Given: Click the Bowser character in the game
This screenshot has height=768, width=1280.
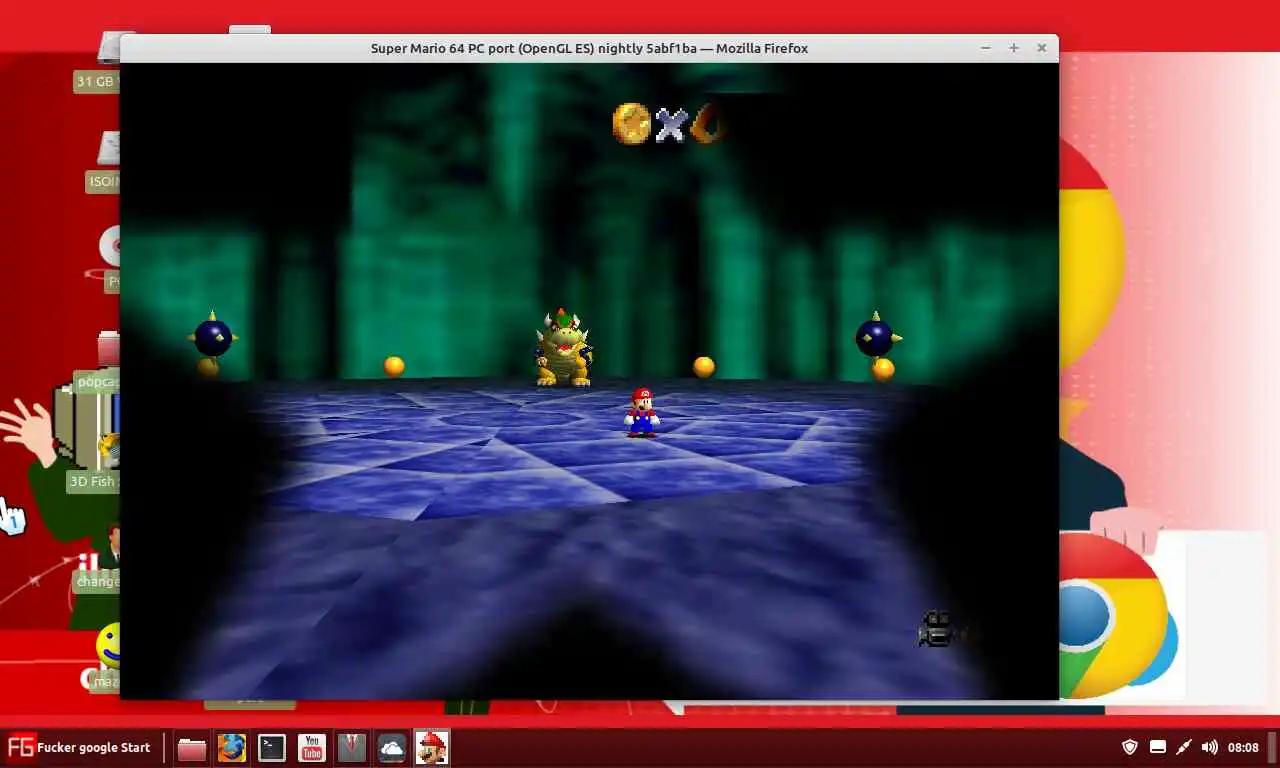Looking at the screenshot, I should pyautogui.click(x=564, y=348).
